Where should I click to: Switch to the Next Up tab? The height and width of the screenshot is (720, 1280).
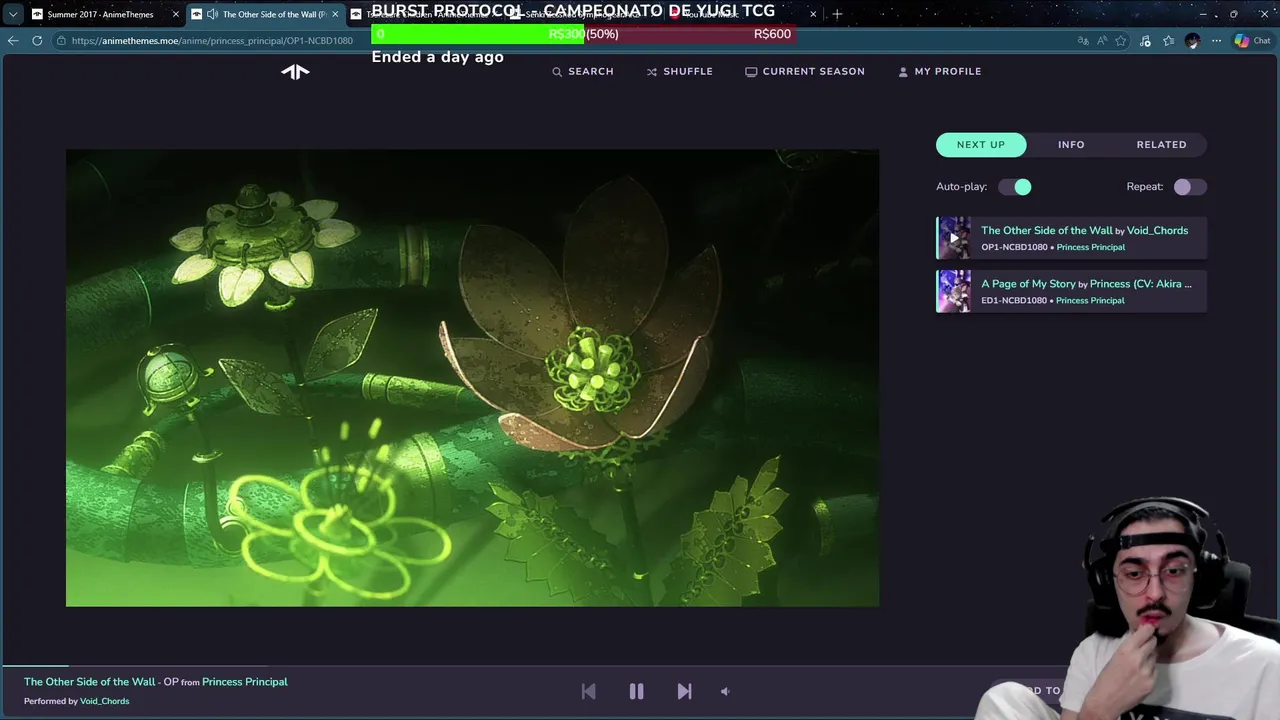981,145
